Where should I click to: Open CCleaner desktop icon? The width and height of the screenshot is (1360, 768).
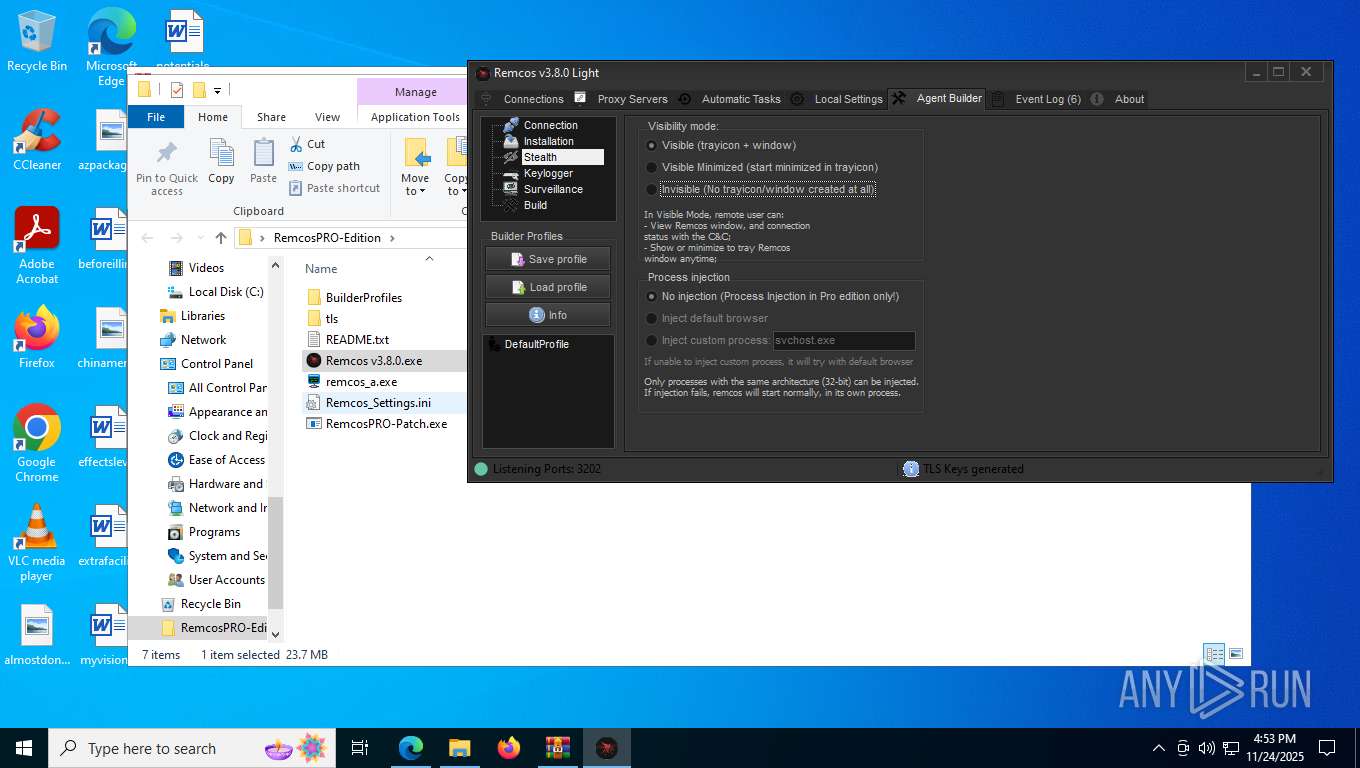point(37,140)
